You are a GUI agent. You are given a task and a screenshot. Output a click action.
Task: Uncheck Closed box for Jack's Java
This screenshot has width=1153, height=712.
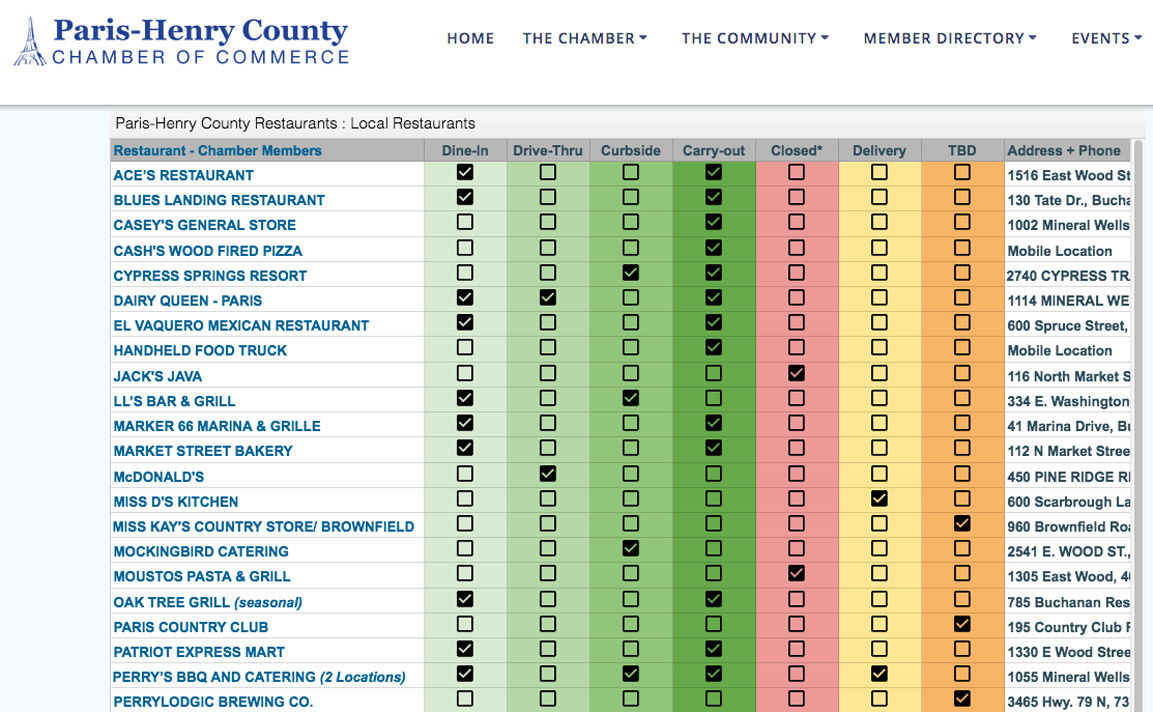tap(796, 373)
